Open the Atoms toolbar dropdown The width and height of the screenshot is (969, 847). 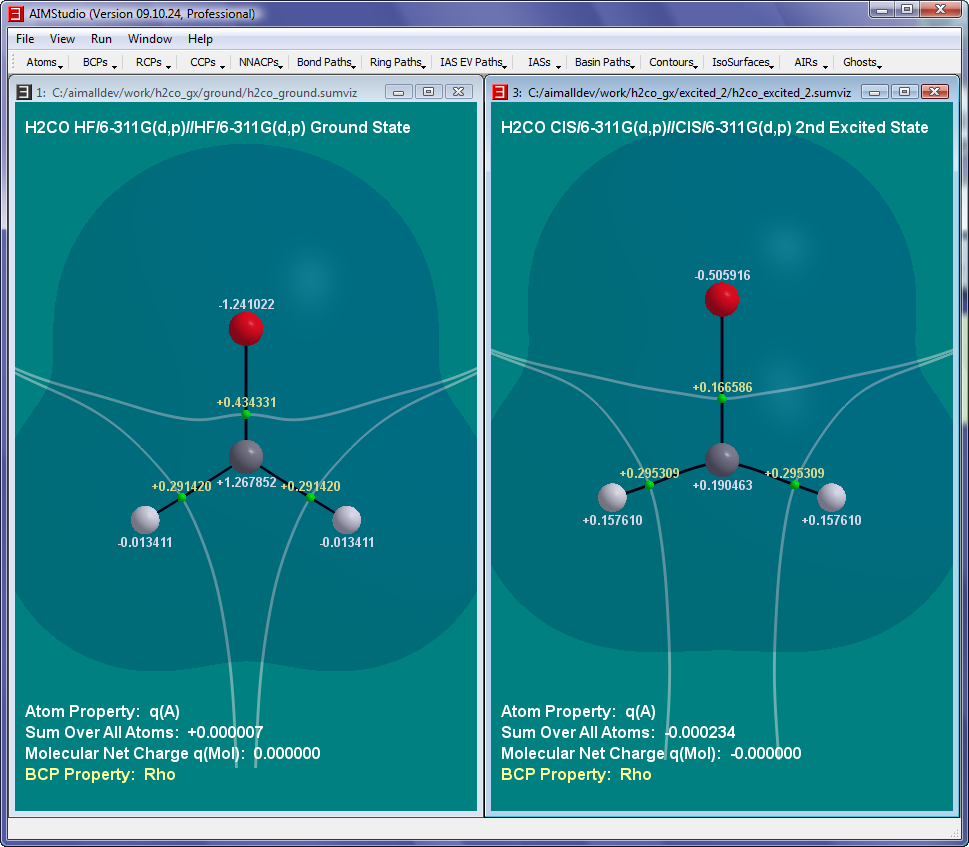[x=44, y=62]
